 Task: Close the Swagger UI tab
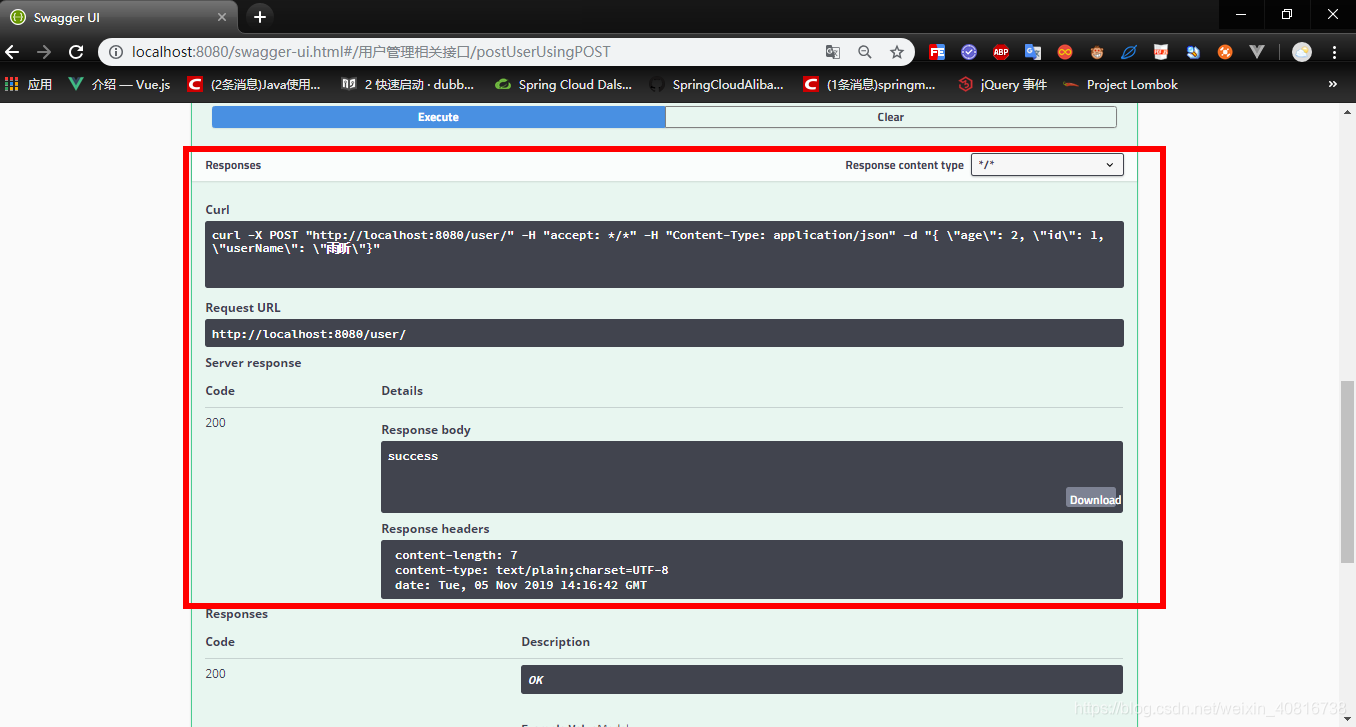pos(220,17)
